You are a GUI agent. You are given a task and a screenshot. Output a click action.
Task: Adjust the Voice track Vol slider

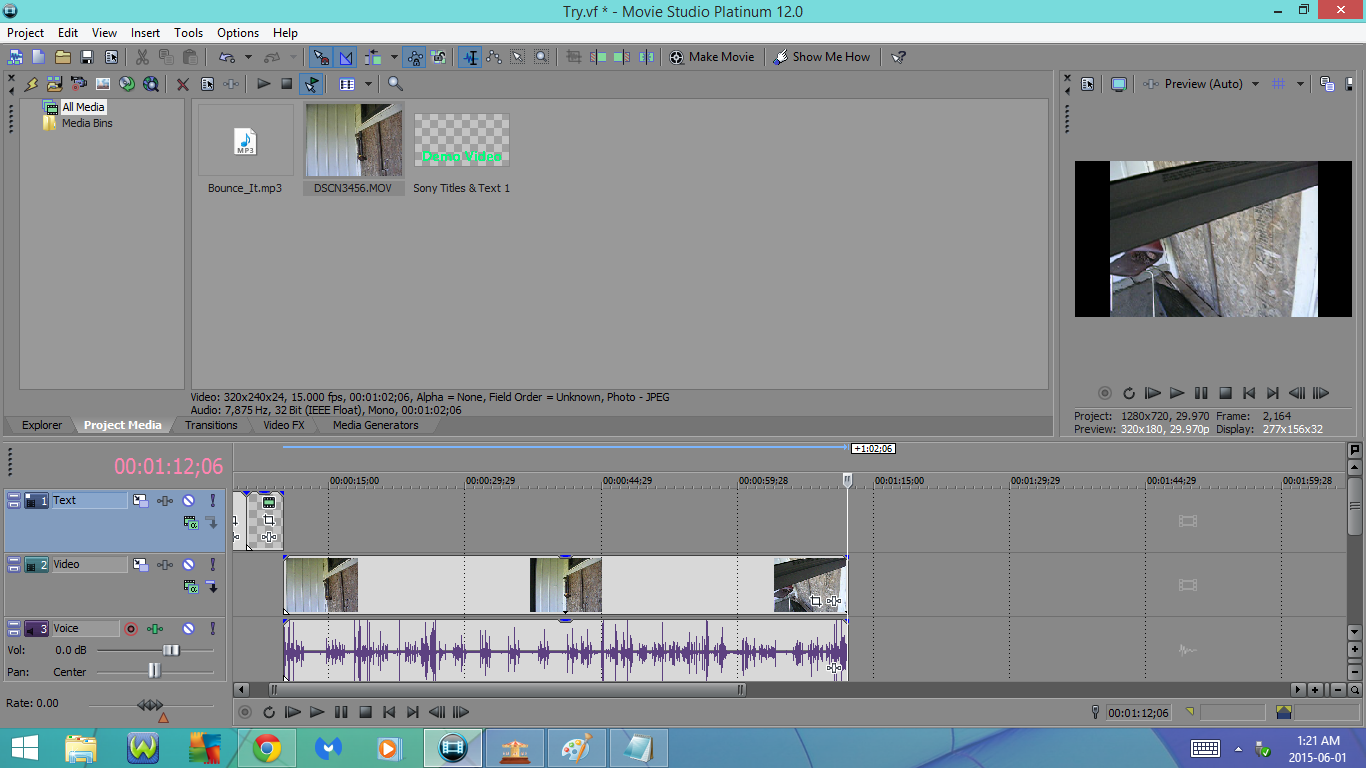pyautogui.click(x=171, y=650)
